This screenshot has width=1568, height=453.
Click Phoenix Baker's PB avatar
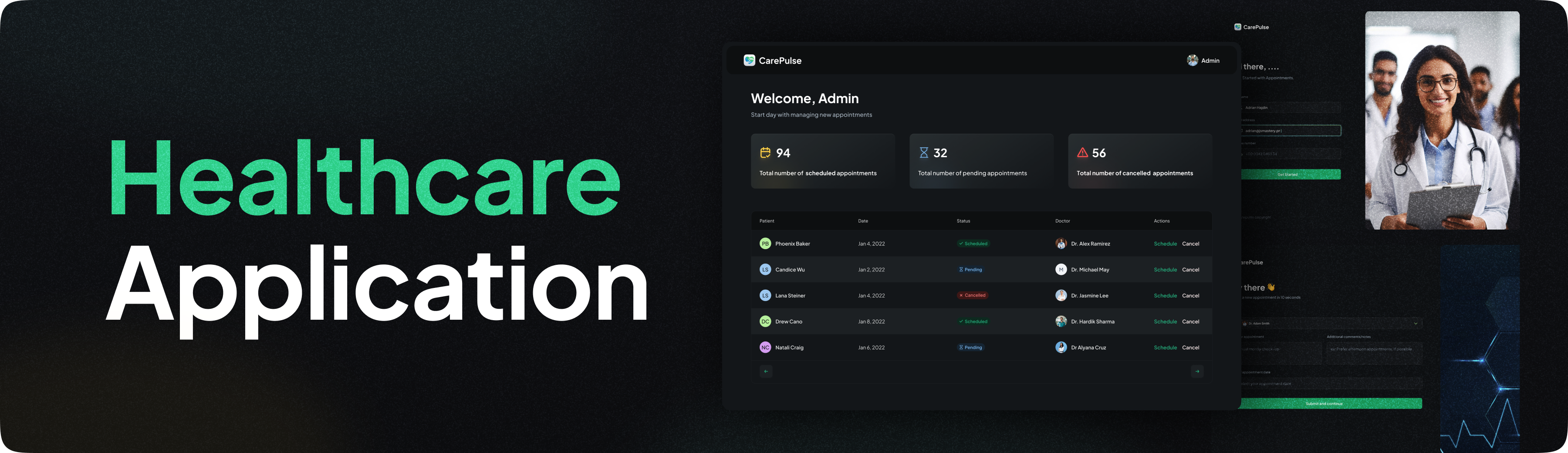(x=765, y=243)
